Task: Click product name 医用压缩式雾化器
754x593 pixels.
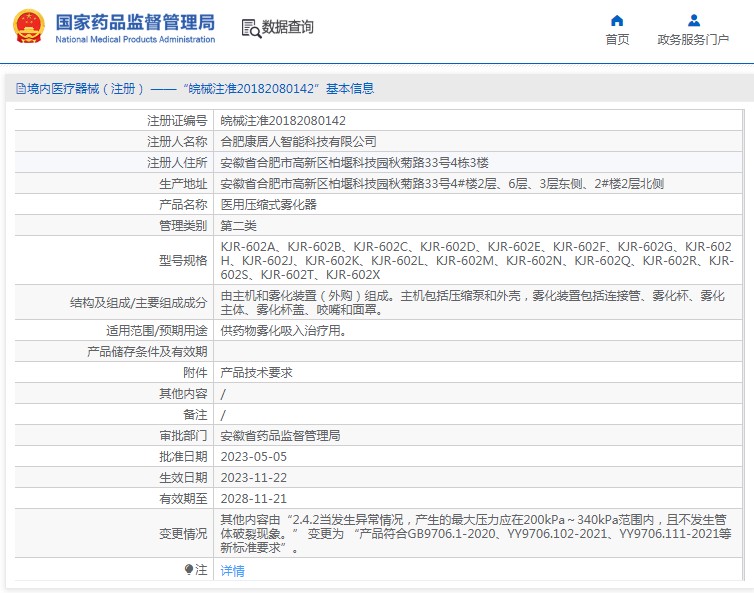Action: tap(268, 204)
